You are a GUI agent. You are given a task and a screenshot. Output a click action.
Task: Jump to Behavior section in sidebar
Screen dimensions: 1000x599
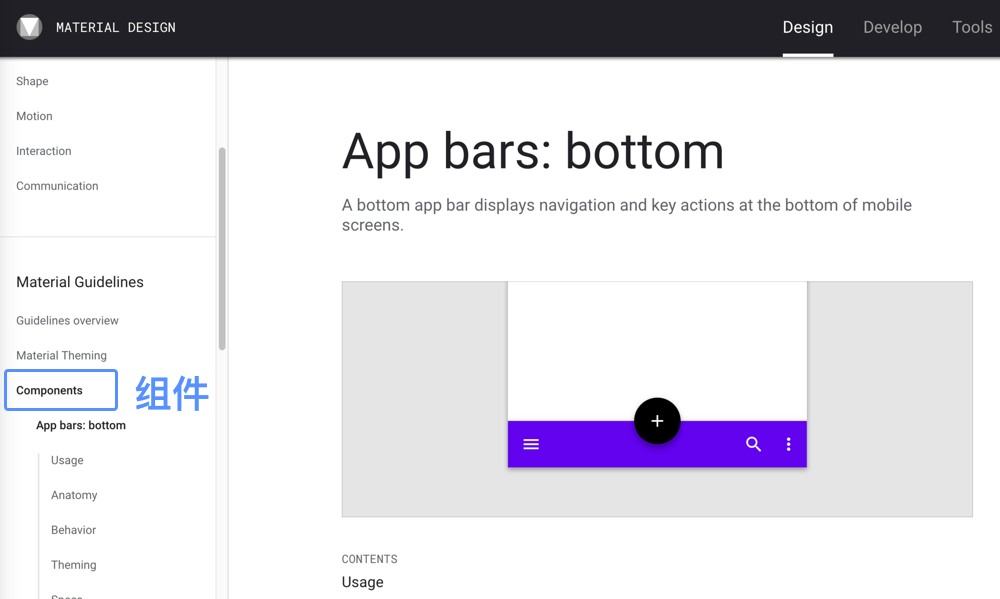pos(73,530)
